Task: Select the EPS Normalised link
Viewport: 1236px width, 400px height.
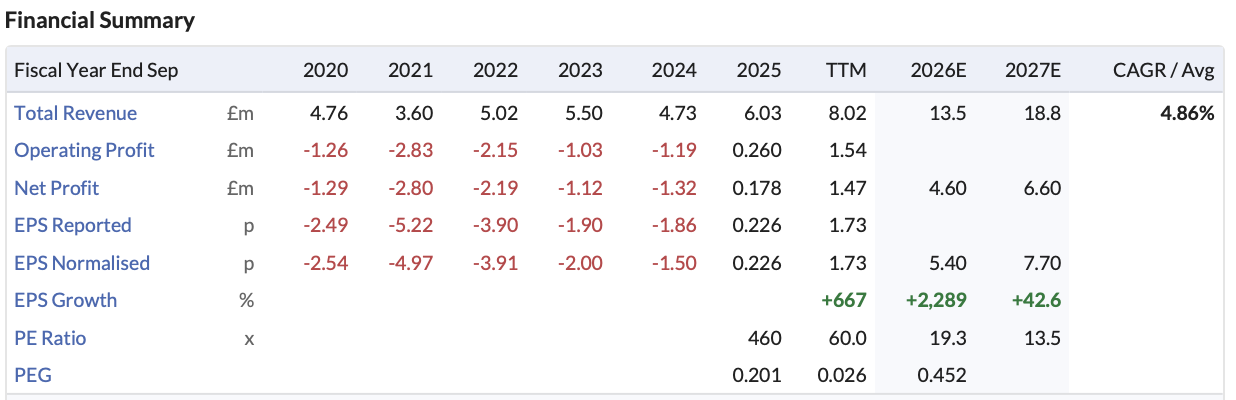Action: 82,263
